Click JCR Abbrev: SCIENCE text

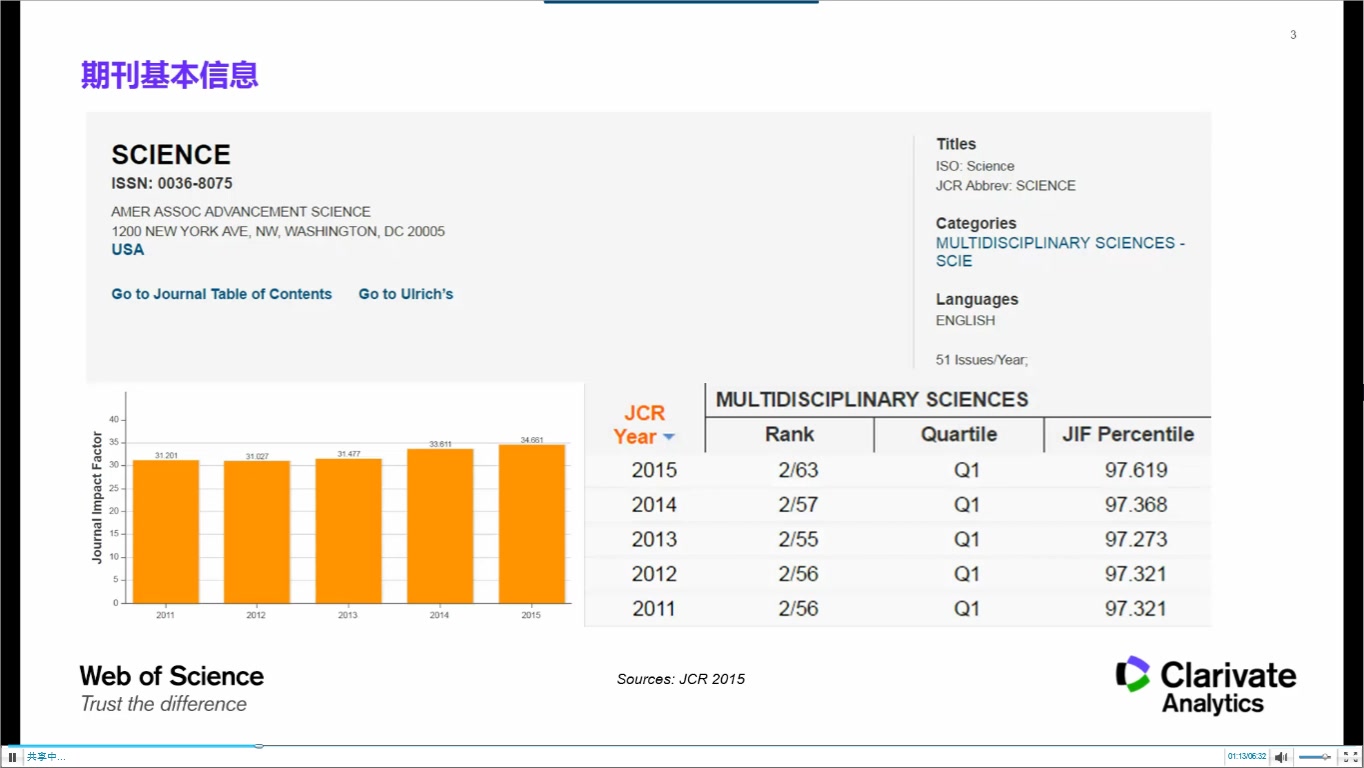point(1006,186)
